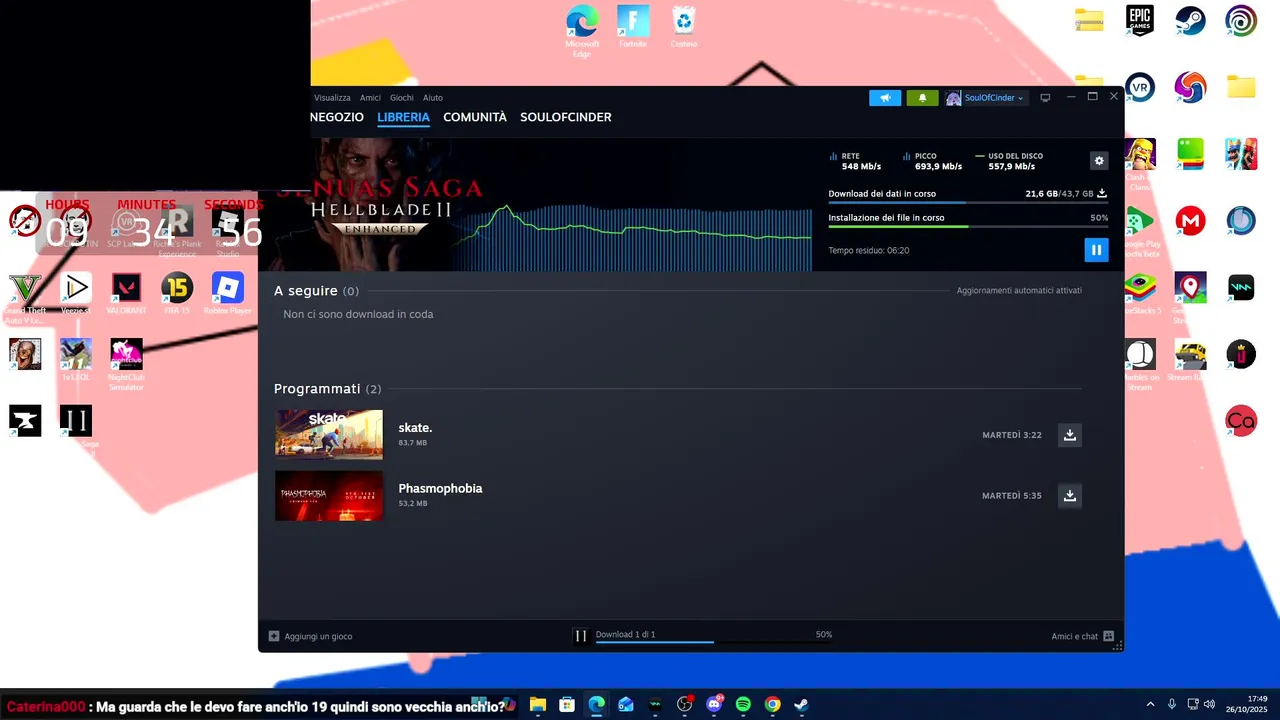The width and height of the screenshot is (1280, 720).
Task: Open the SOULOFCINDER profile tab
Action: 566,117
